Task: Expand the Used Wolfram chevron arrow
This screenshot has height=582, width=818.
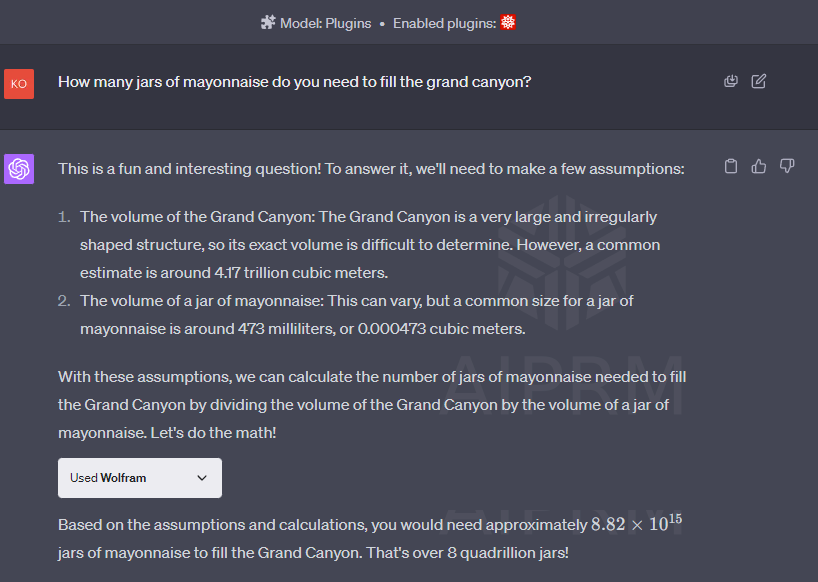Action: coord(202,478)
